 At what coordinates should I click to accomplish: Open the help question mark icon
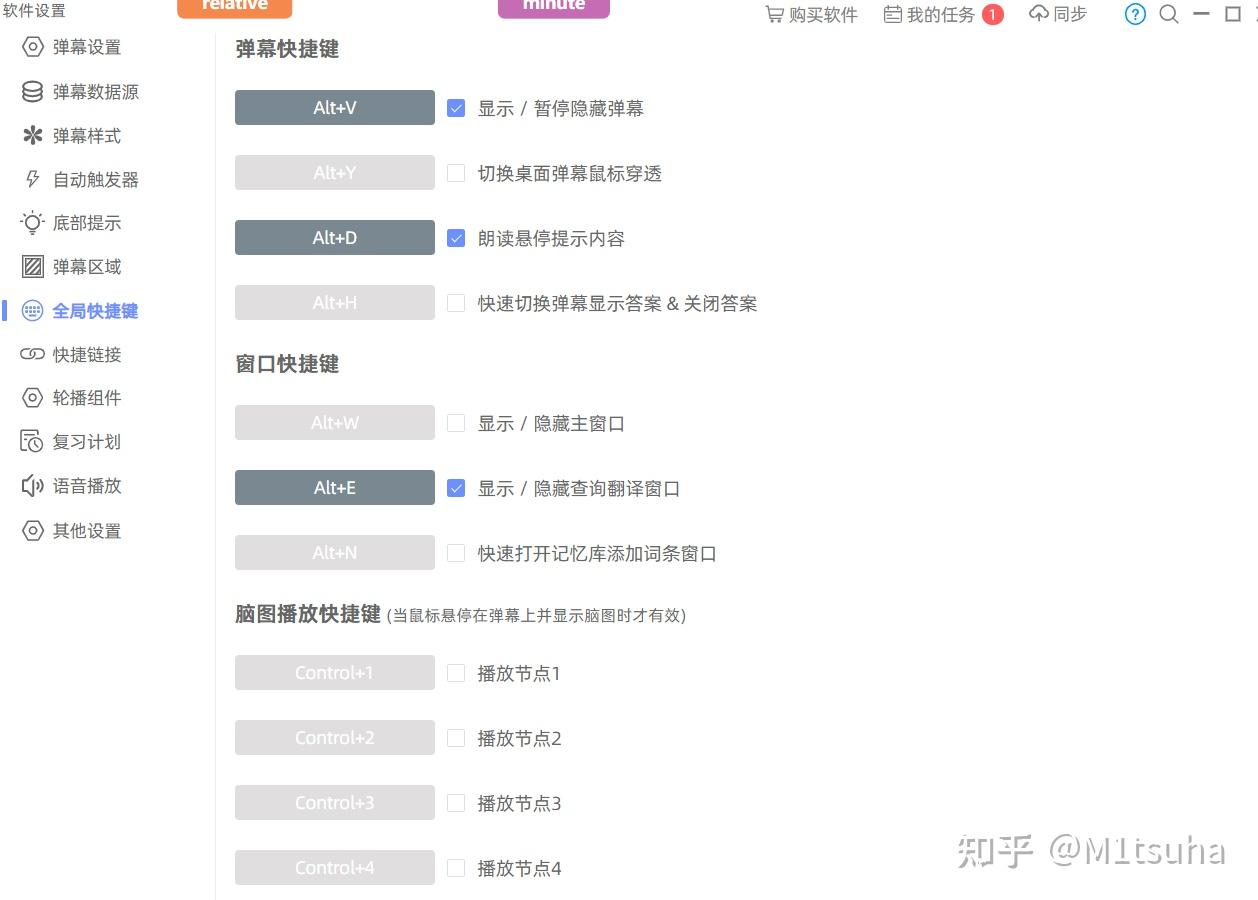[x=1135, y=14]
